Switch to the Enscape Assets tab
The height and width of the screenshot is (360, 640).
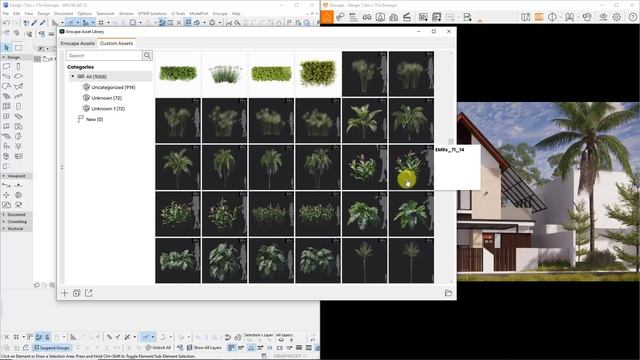tap(78, 43)
